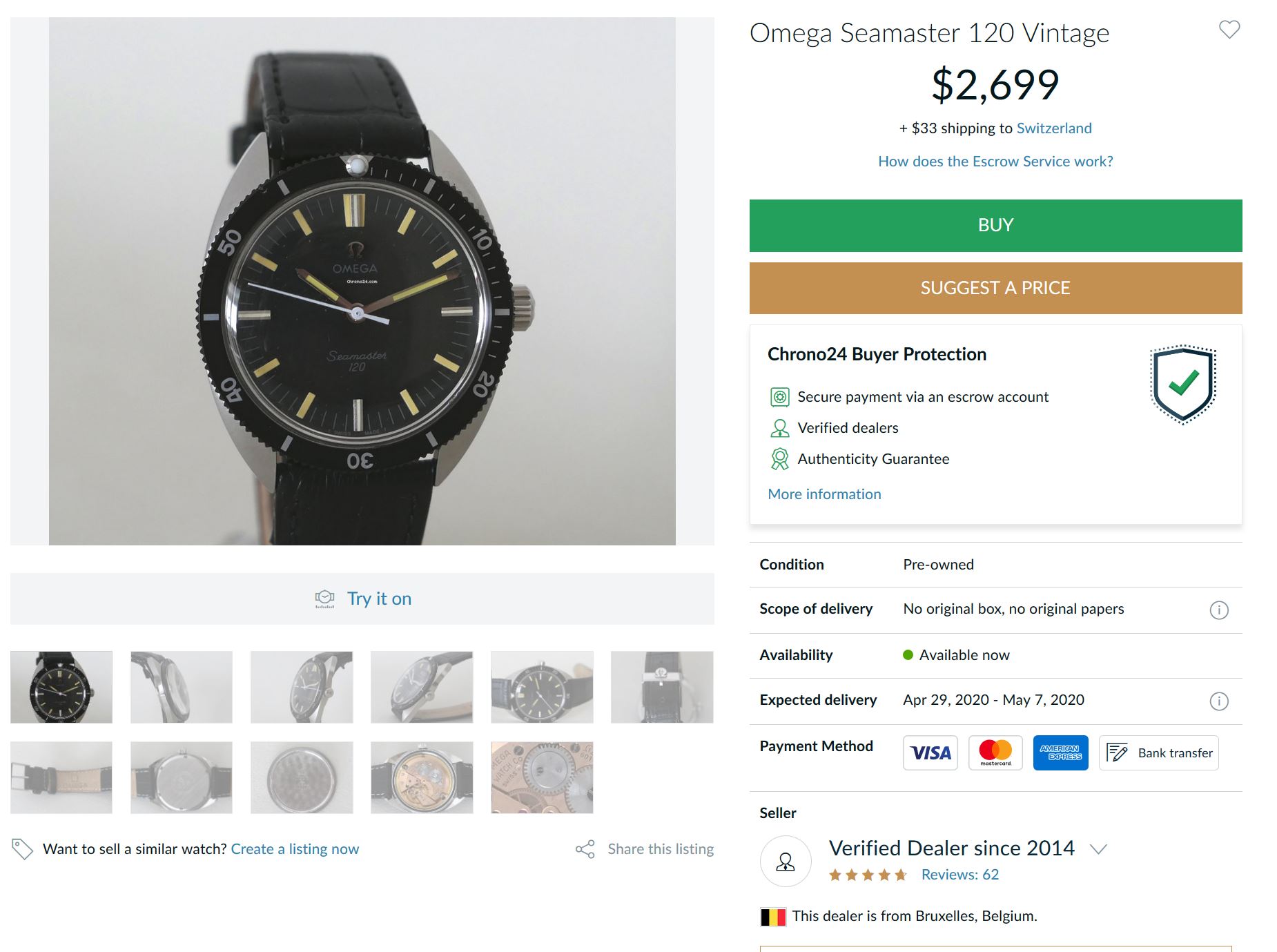Click the price tag icon near sell prompt
The width and height of the screenshot is (1277, 952).
[x=22, y=849]
